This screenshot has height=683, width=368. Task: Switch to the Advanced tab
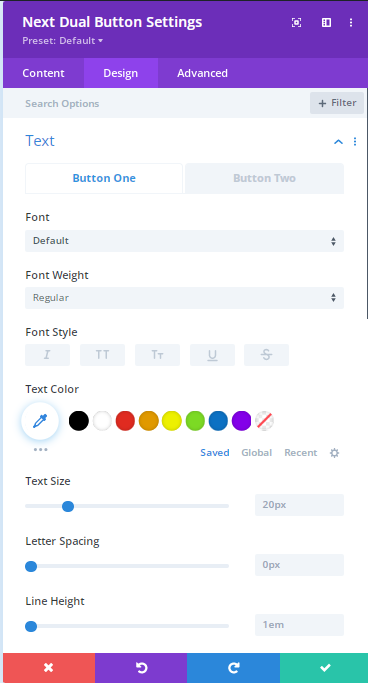[202, 73]
